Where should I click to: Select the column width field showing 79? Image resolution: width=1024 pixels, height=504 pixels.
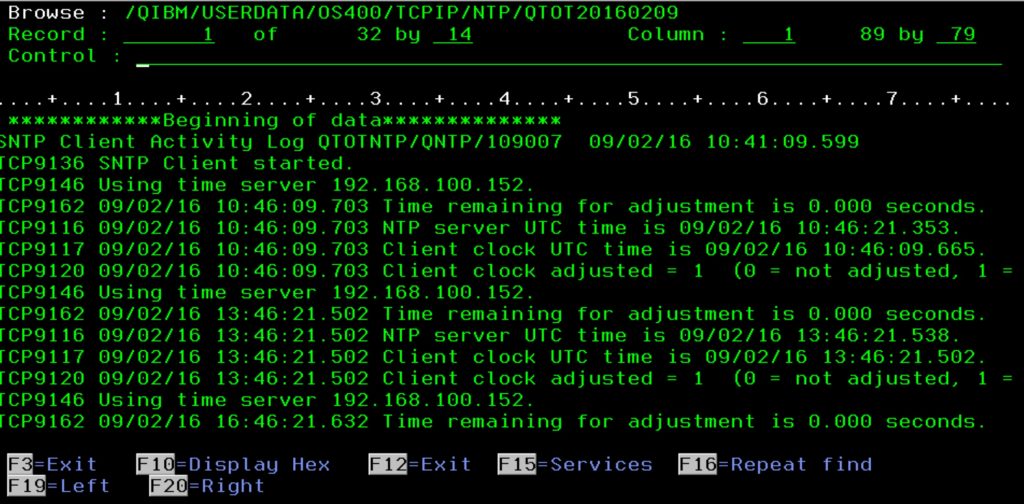[957, 35]
